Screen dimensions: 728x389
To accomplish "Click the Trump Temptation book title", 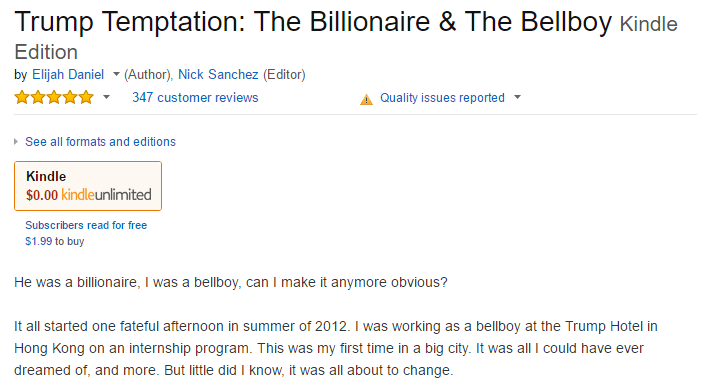I will pos(313,22).
